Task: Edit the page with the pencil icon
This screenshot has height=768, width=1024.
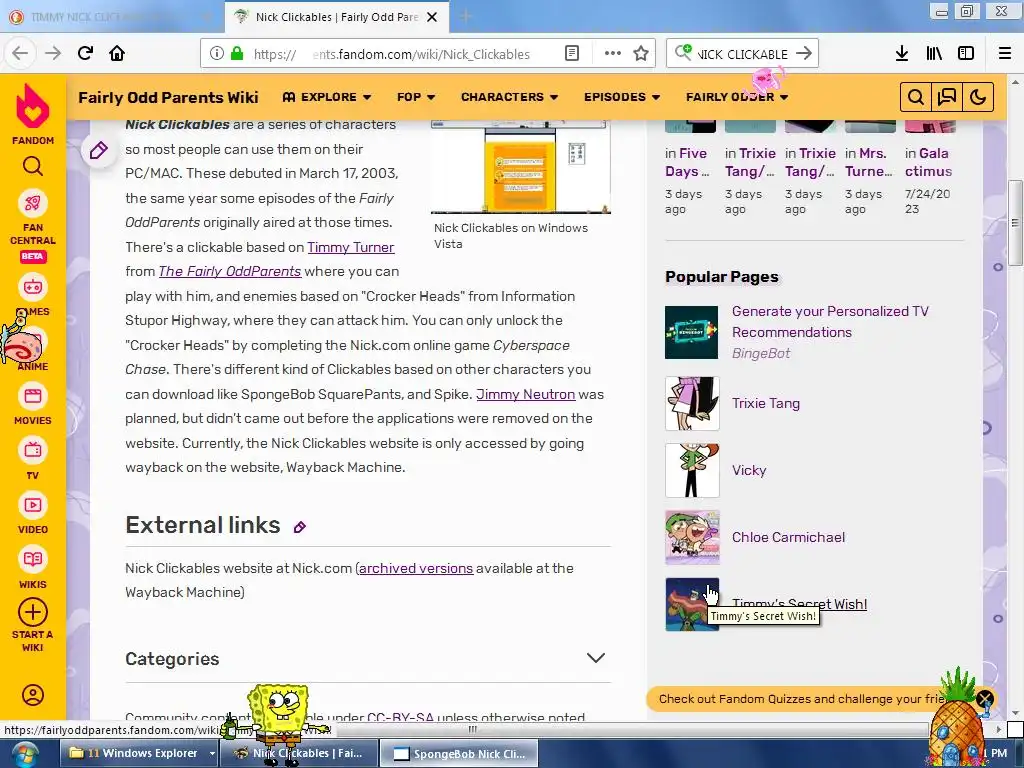Action: [99, 151]
